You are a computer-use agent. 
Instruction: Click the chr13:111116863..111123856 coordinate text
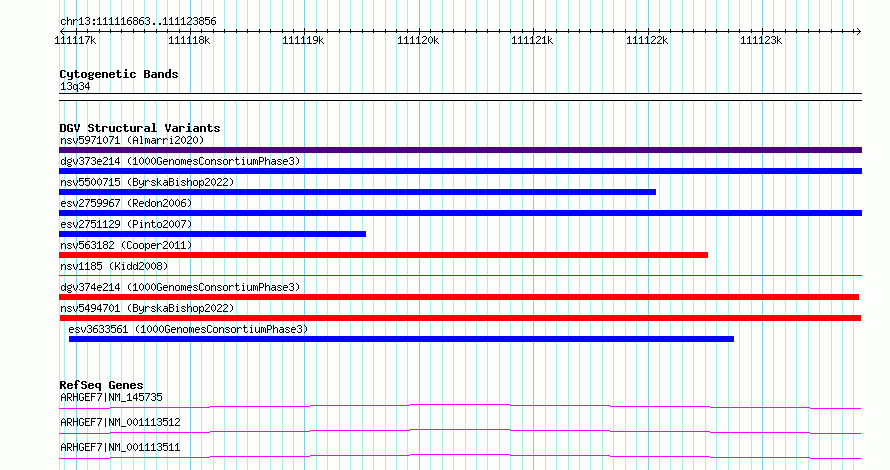click(138, 22)
